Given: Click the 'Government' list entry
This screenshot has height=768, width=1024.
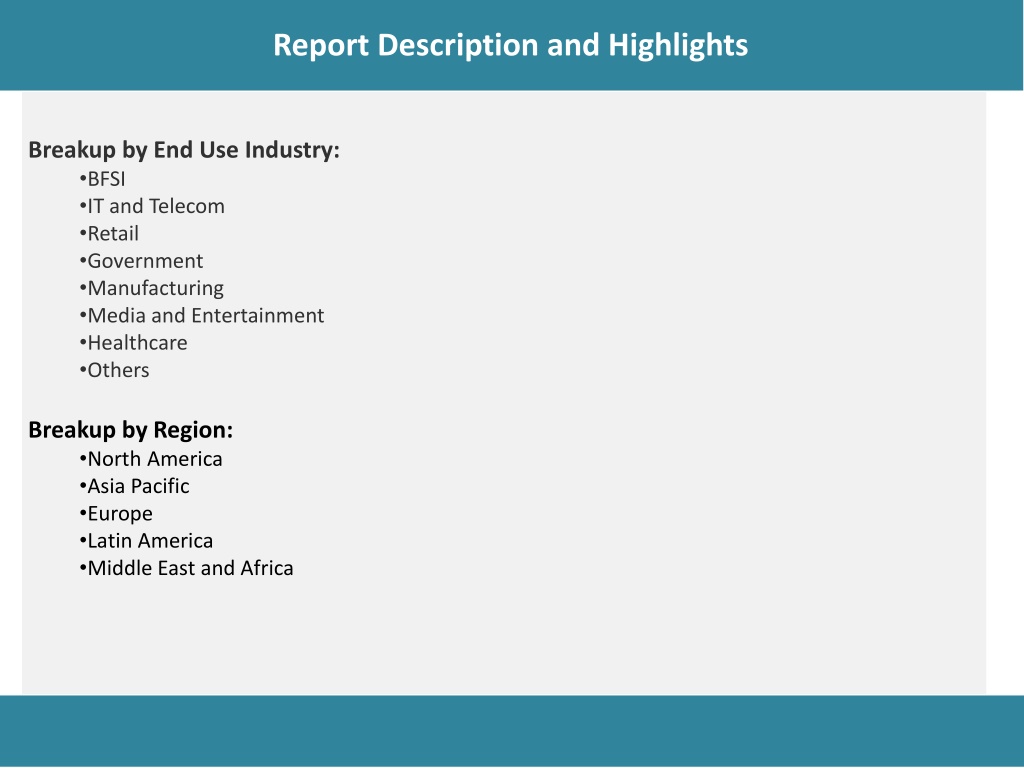Looking at the screenshot, I should 141,261.
